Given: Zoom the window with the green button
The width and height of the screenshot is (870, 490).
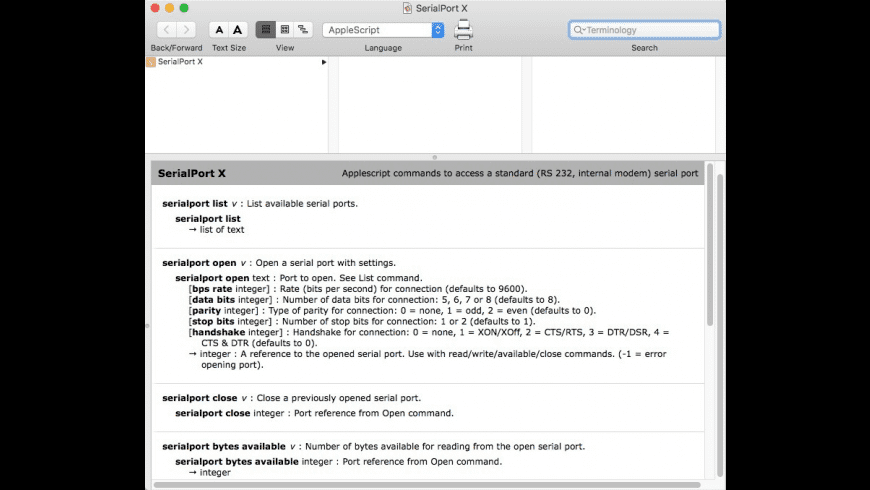Looking at the screenshot, I should point(184,8).
